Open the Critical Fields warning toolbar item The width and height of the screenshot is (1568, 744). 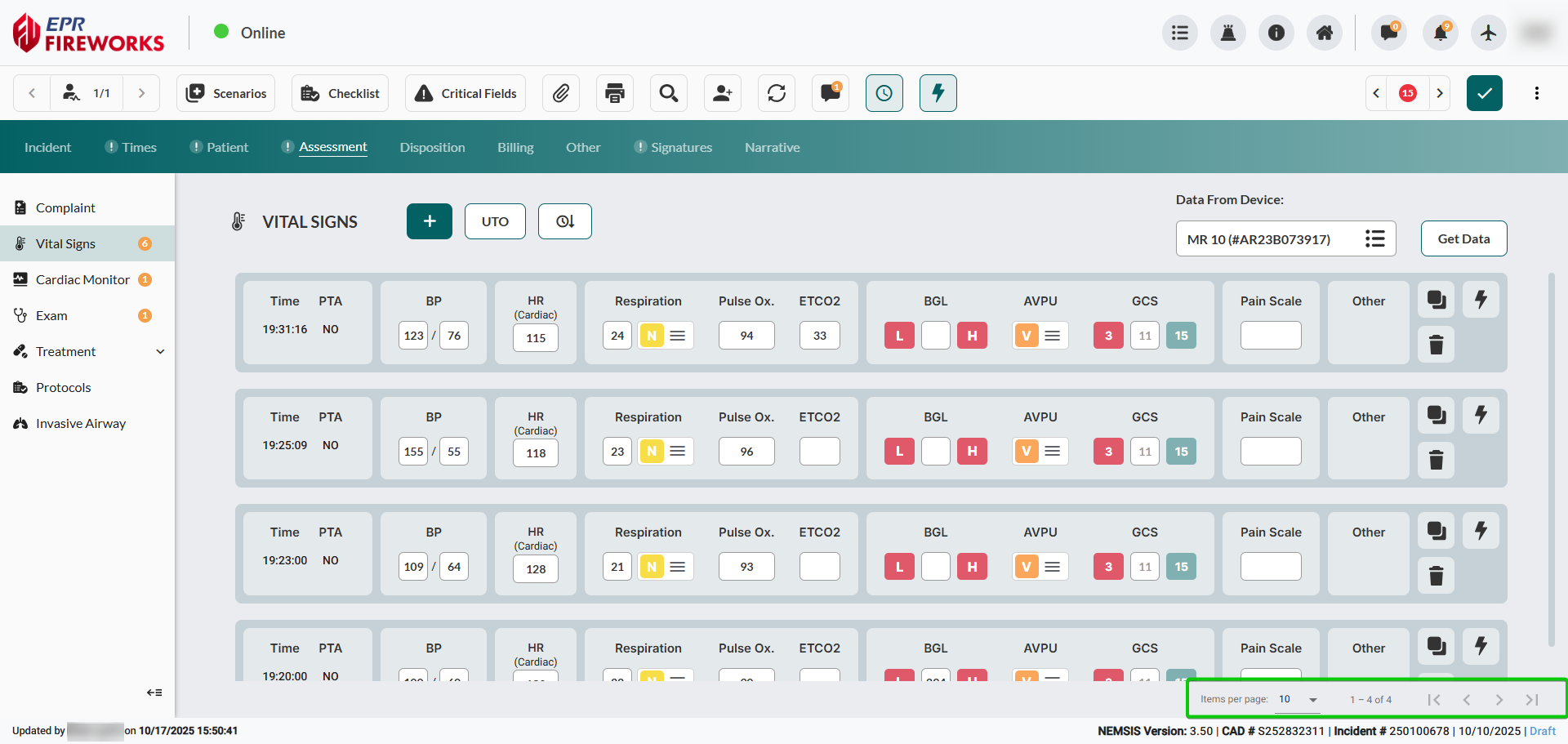(465, 93)
